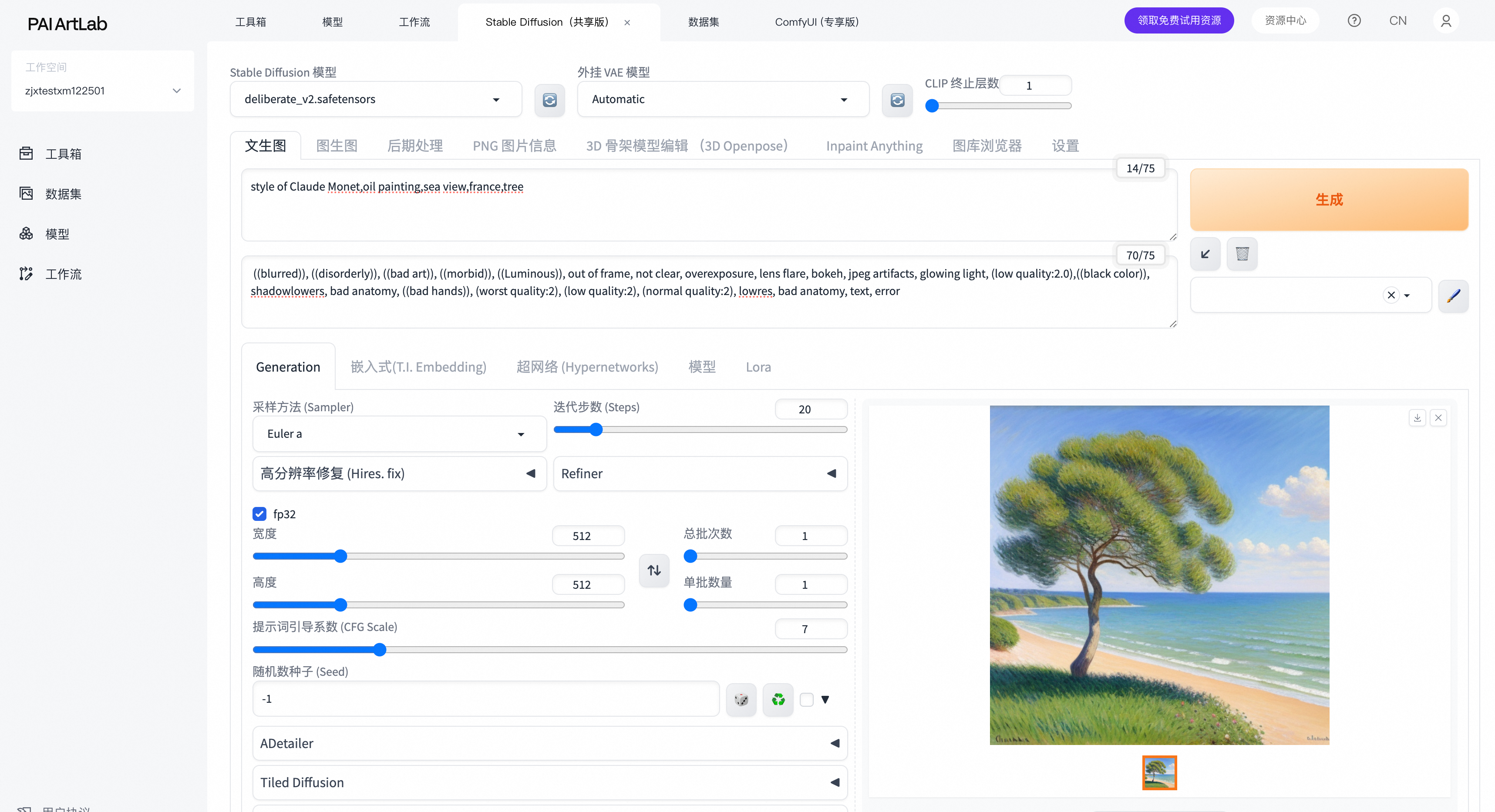Screen dimensions: 1495x812
Task: Open the deliberate_v2.safetensors model dropdown
Action: (375, 99)
